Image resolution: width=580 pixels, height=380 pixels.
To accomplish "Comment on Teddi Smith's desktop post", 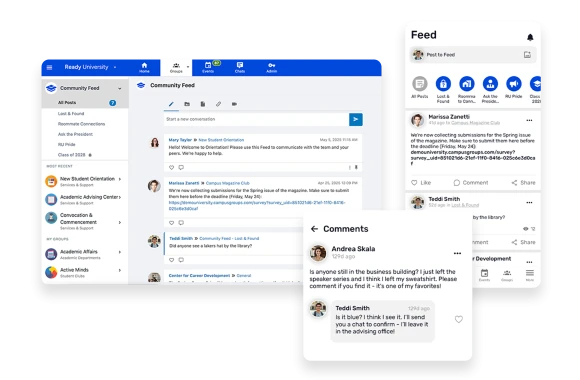I will (181, 260).
